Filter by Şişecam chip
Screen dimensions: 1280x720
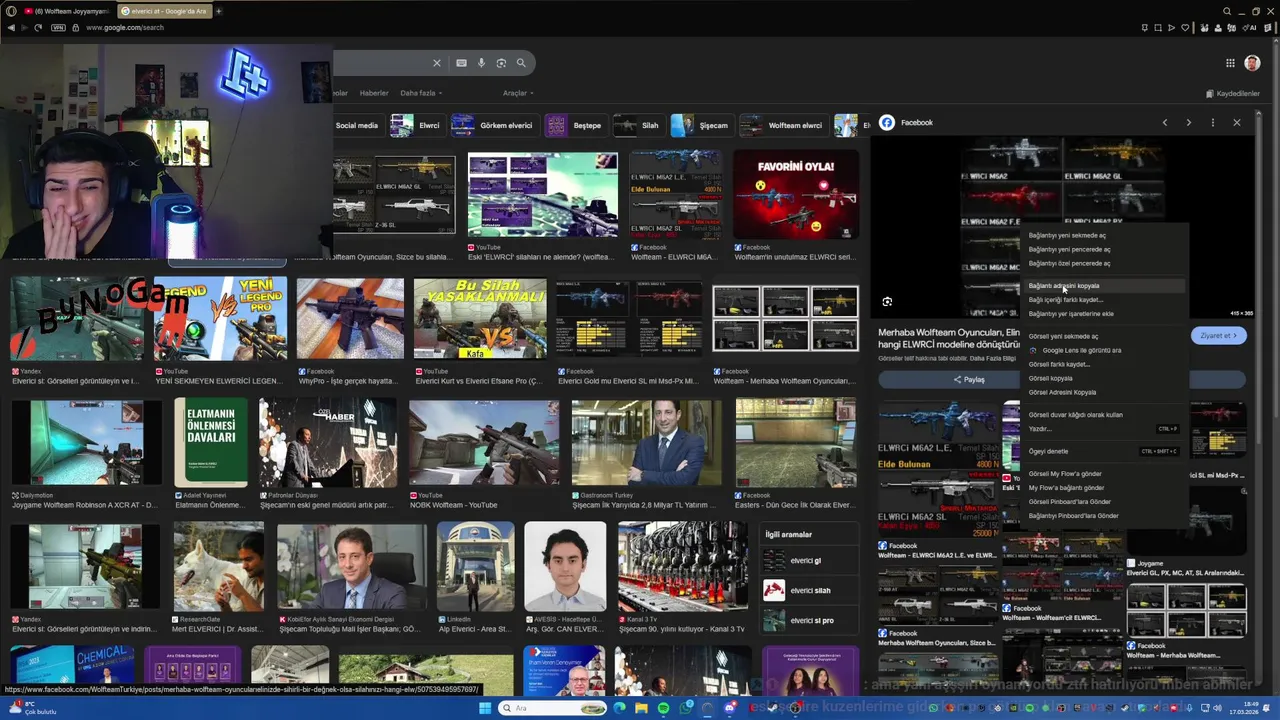(702, 125)
